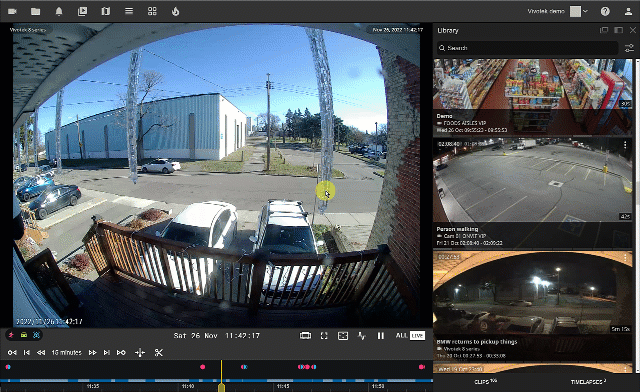Screen dimensions: 640x392
Task: Toggle the vehicle detection filter icon
Action: (24, 335)
